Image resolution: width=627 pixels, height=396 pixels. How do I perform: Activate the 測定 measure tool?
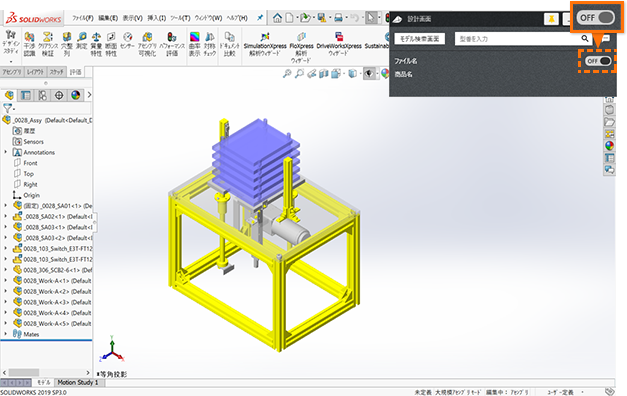point(82,41)
